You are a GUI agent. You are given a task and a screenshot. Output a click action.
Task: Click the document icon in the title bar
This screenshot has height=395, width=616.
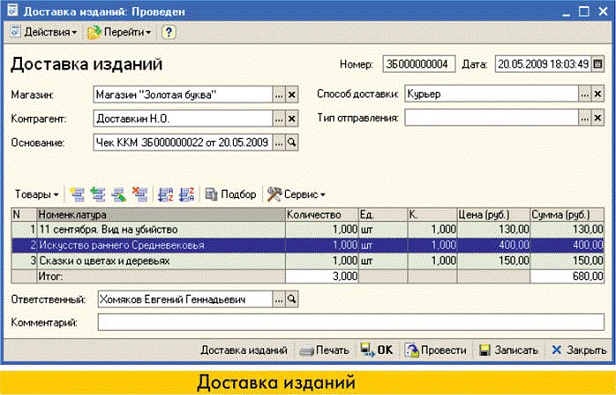(x=13, y=11)
